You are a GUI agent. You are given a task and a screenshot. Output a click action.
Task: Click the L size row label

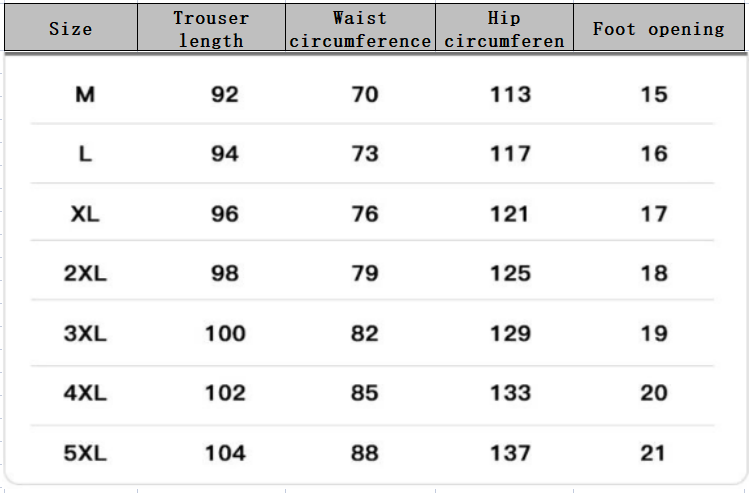85,154
